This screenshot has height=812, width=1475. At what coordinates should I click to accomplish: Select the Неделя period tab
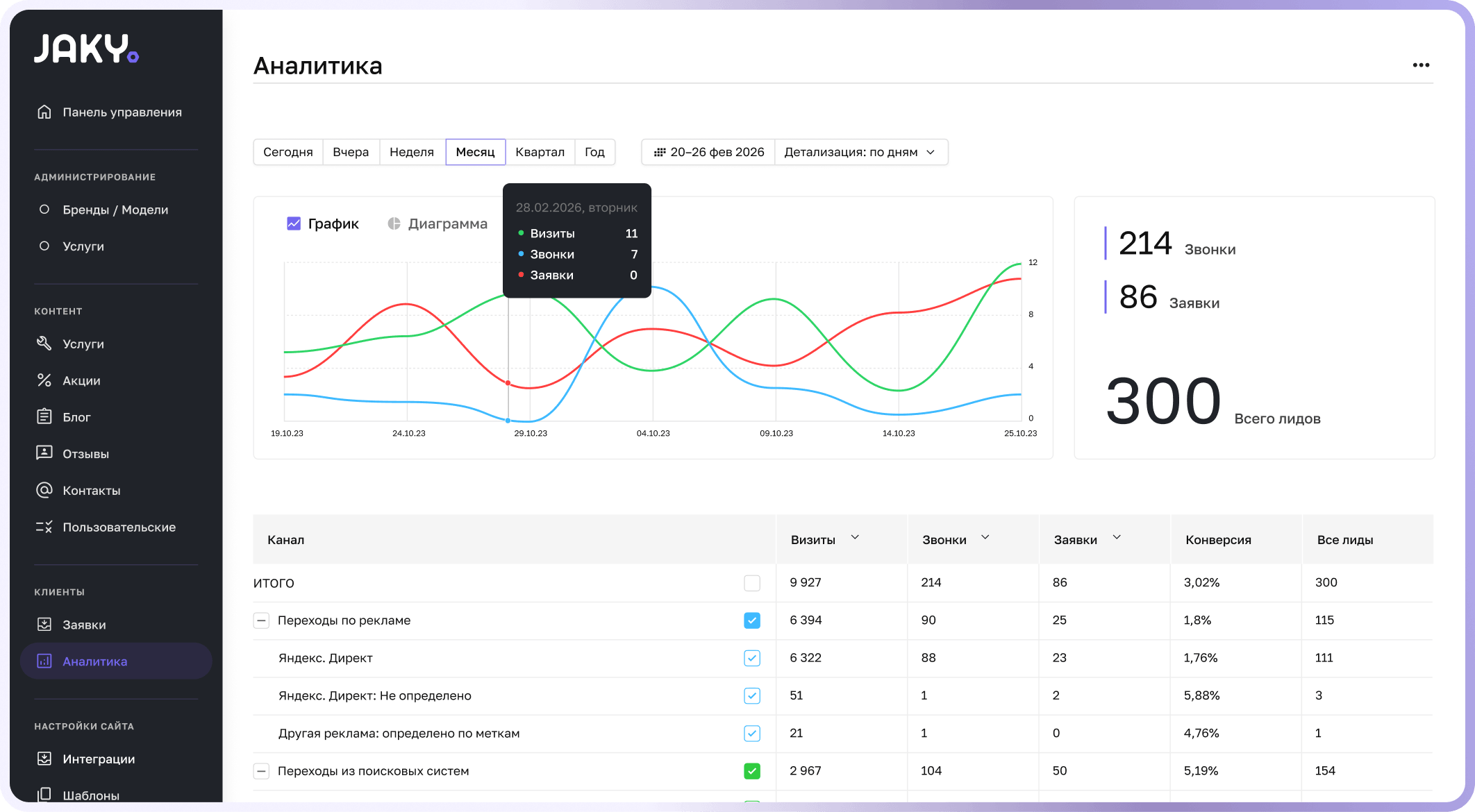411,152
